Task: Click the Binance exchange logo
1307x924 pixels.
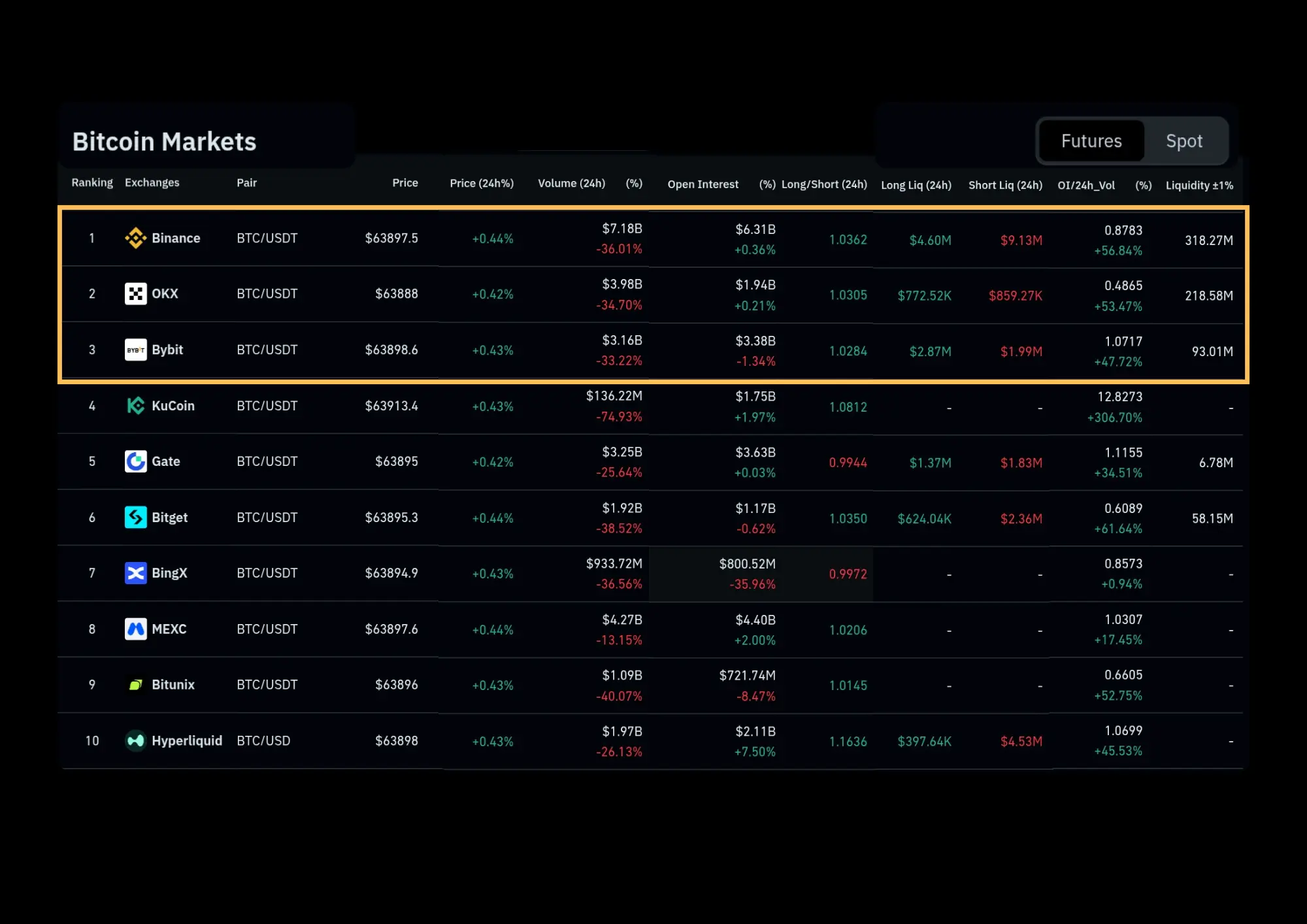Action: coord(135,239)
